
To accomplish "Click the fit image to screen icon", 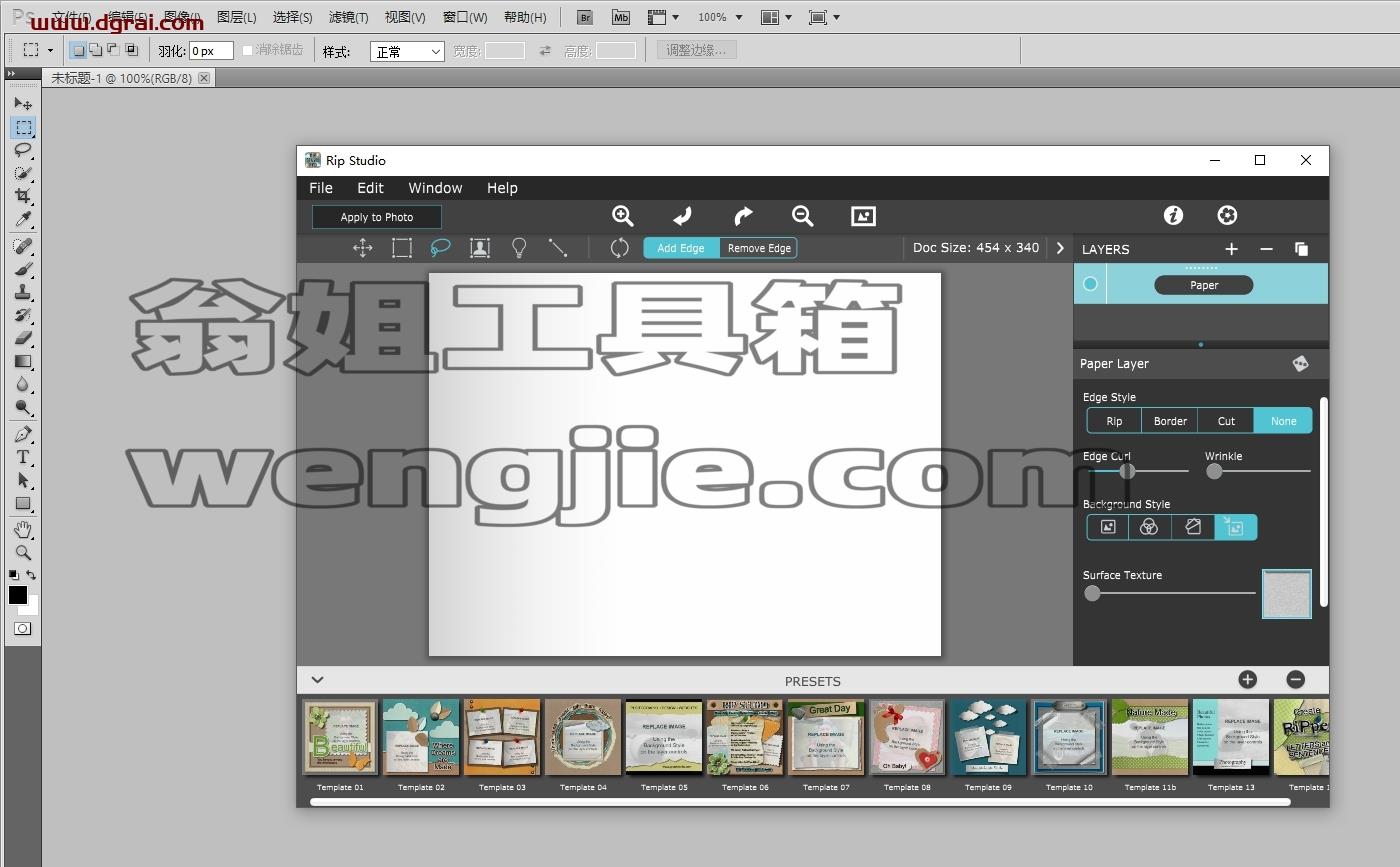I will pyautogui.click(x=863, y=216).
